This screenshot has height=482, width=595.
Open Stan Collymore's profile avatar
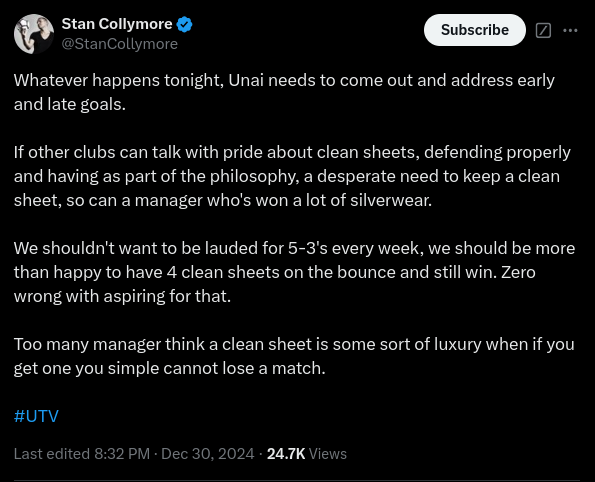coord(34,34)
